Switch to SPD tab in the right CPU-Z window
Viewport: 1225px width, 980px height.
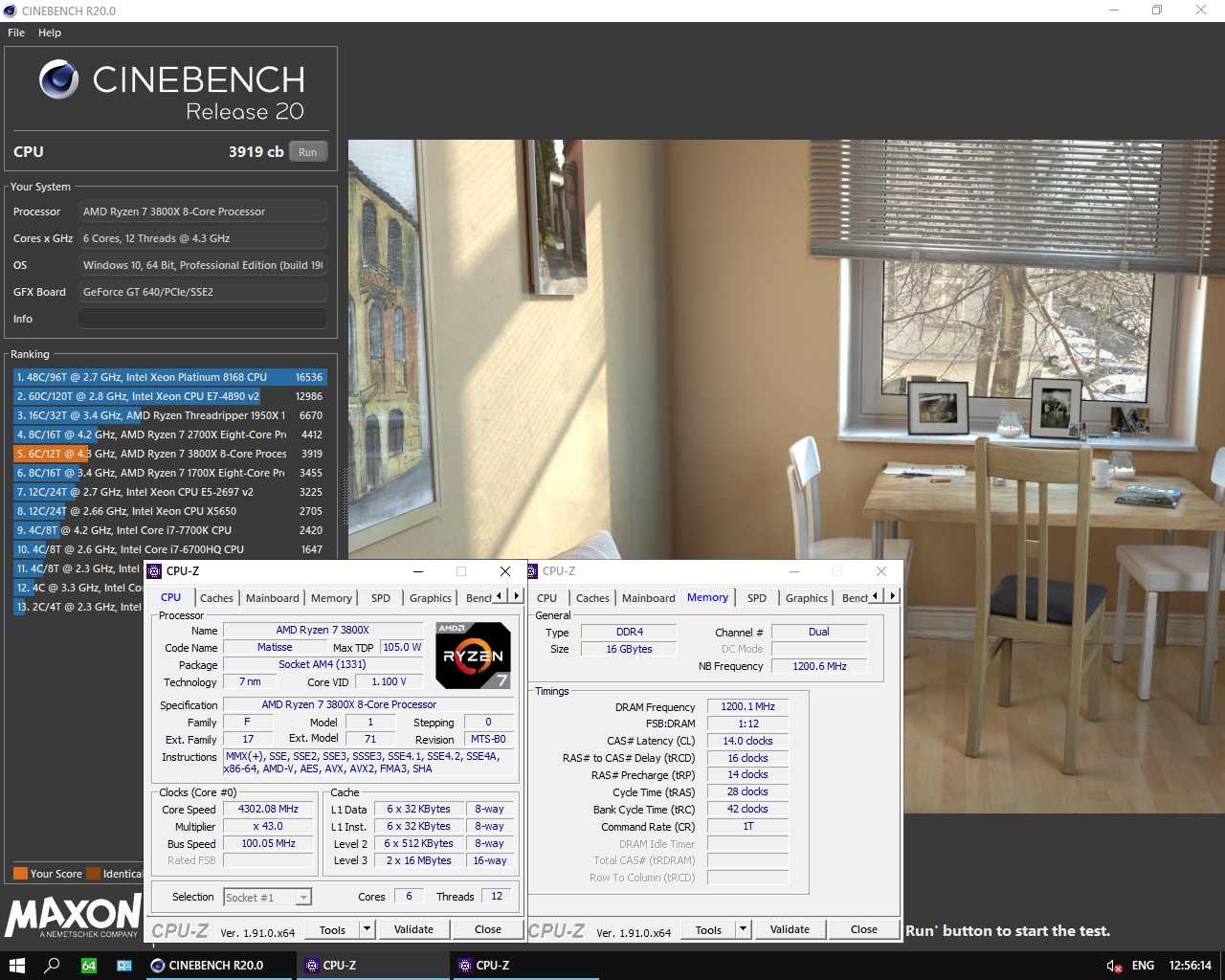coord(757,598)
